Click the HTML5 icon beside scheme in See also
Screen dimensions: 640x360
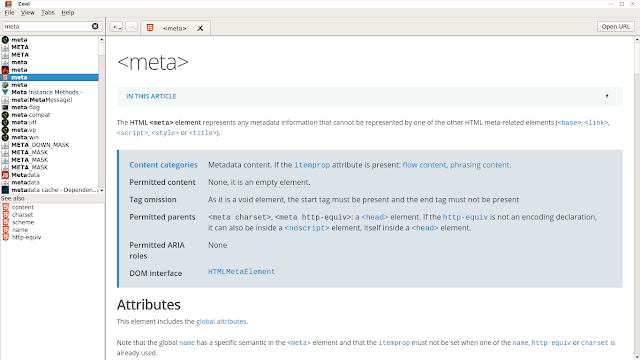point(5,222)
